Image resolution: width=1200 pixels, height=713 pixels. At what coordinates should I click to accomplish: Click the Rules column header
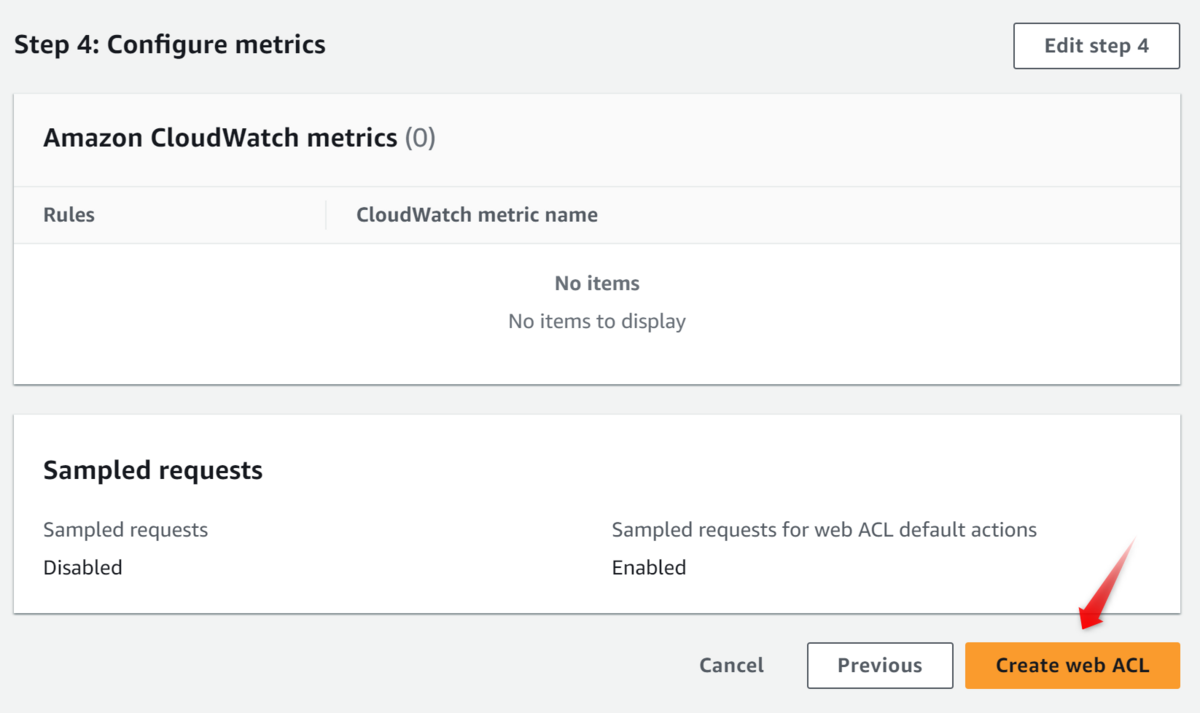point(69,215)
